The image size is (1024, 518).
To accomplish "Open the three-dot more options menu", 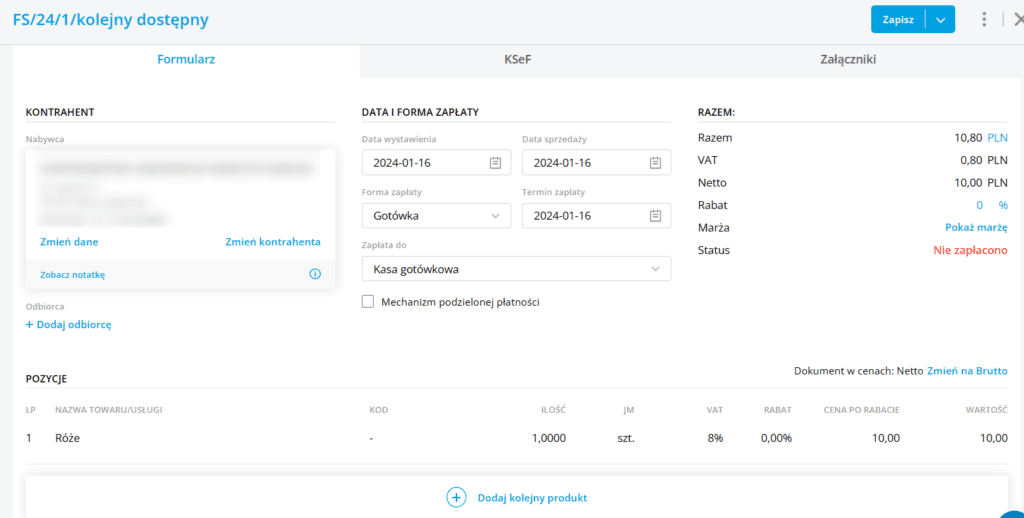I will coord(984,20).
